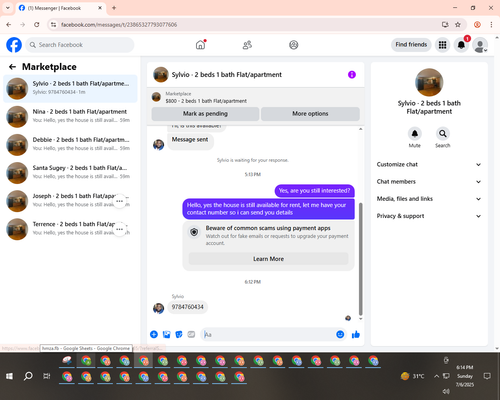Open the Windows notification center icon
This screenshot has height=400, width=500.
487,376
